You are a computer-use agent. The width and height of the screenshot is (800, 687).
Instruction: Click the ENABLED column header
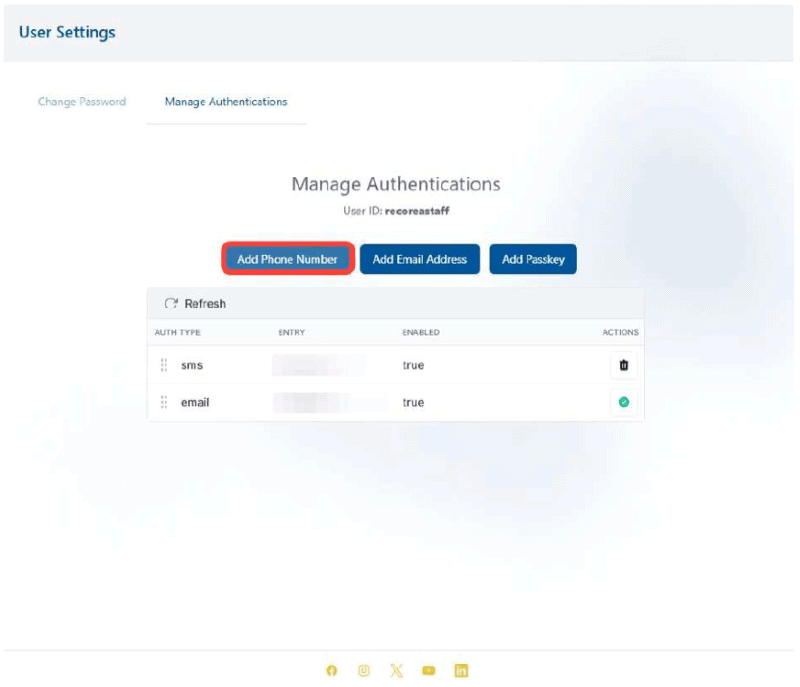point(421,333)
